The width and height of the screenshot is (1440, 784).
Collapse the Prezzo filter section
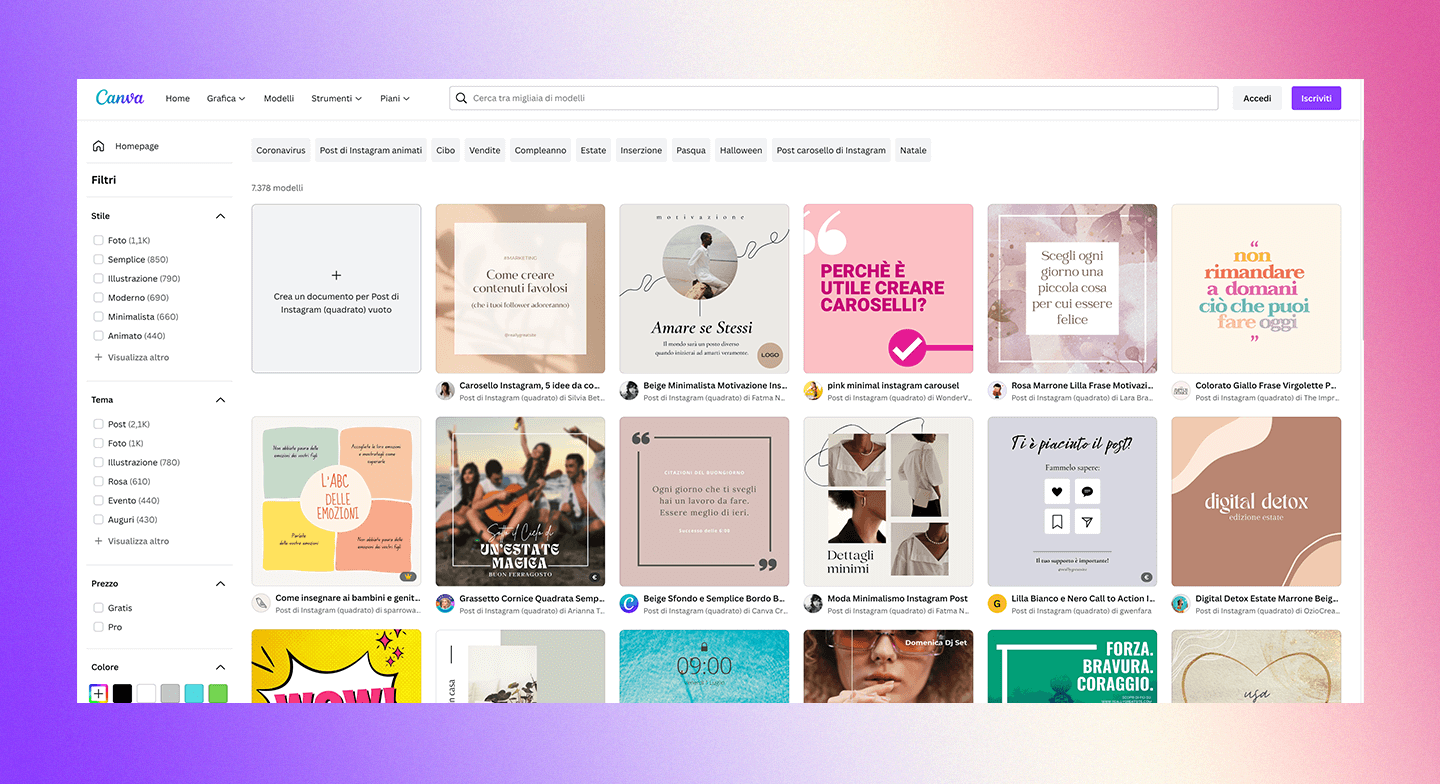click(x=221, y=583)
